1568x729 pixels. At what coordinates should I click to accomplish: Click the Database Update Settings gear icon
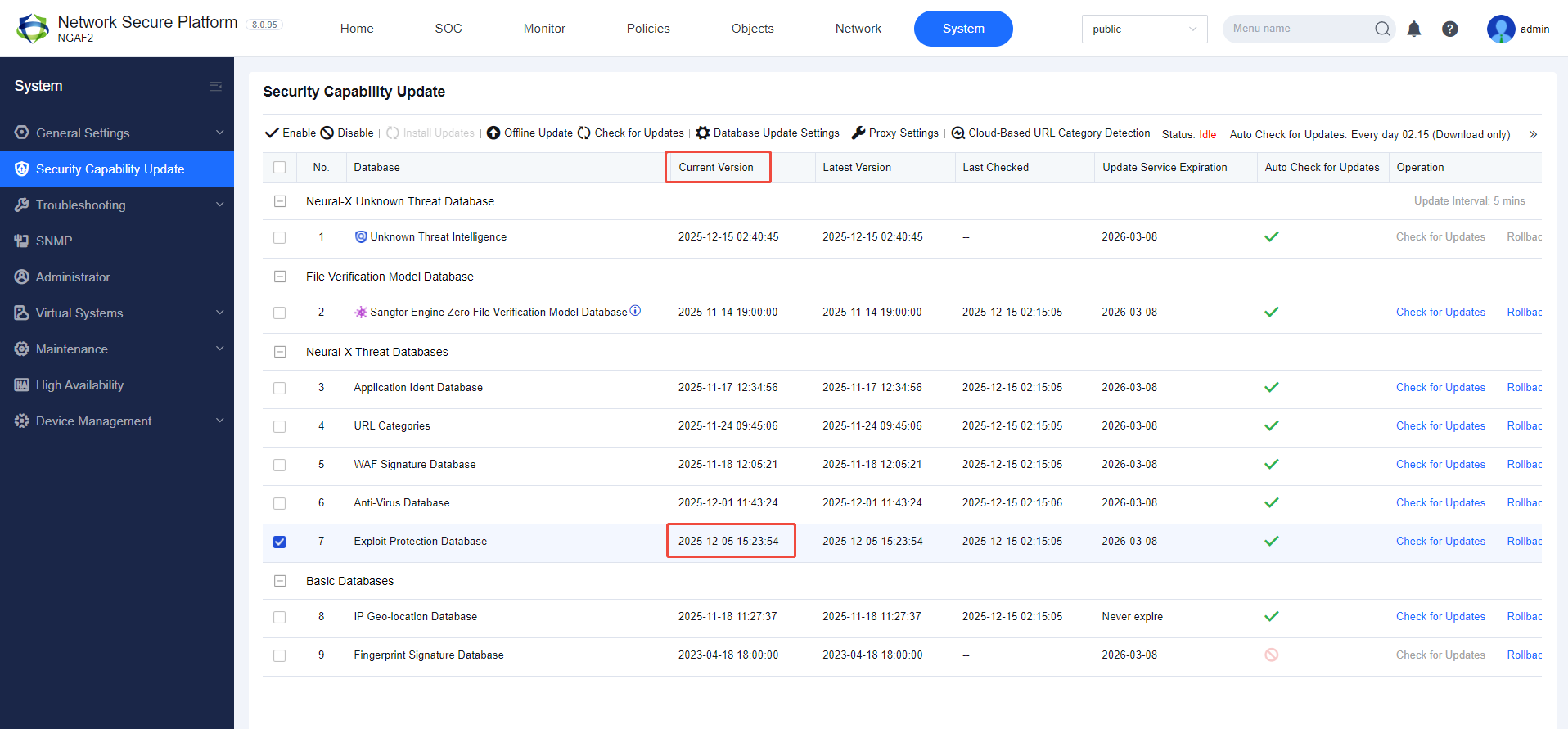click(702, 133)
